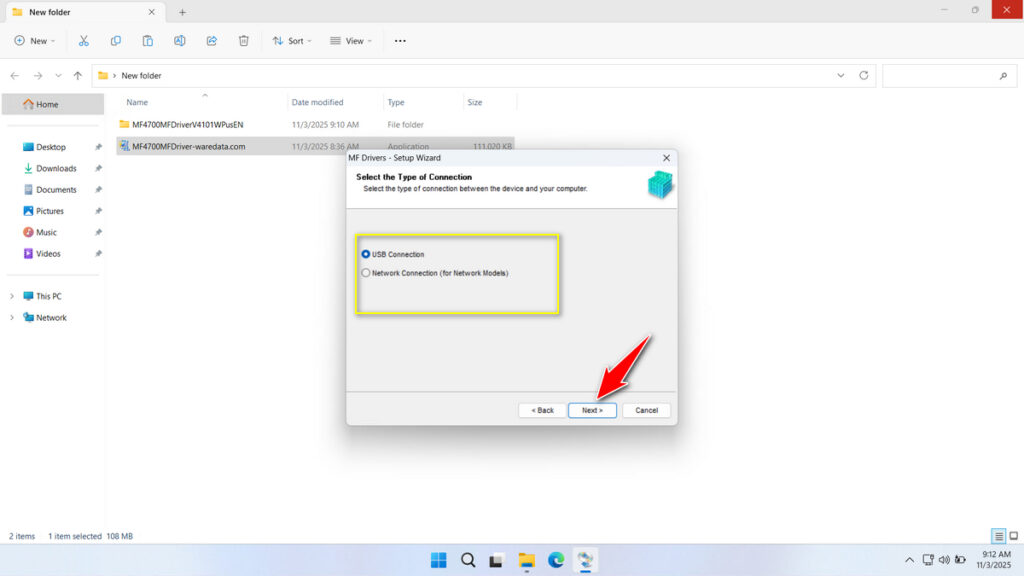Open the New dropdown menu

(34, 40)
